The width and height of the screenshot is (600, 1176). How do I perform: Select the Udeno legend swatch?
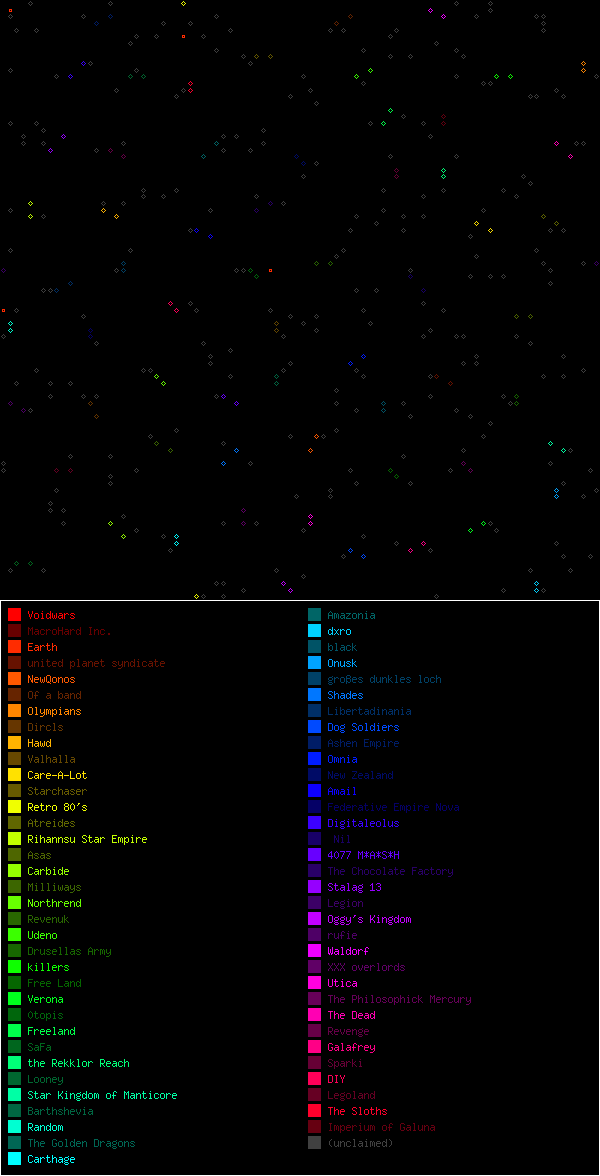14,935
